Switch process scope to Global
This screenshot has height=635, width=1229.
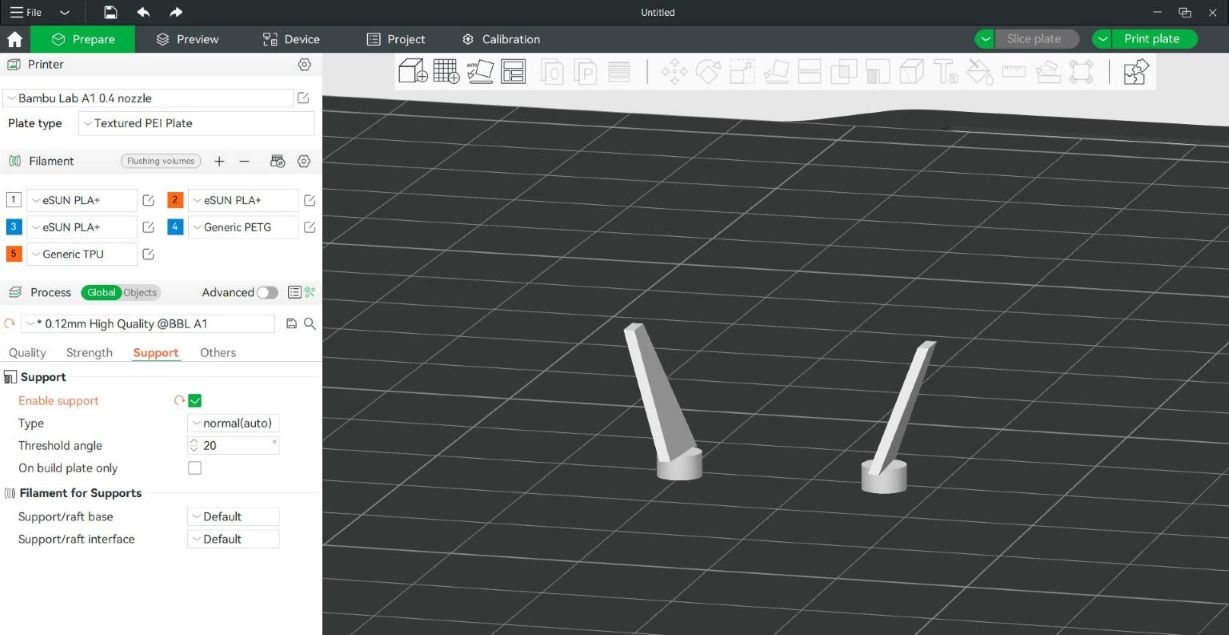[x=101, y=293]
